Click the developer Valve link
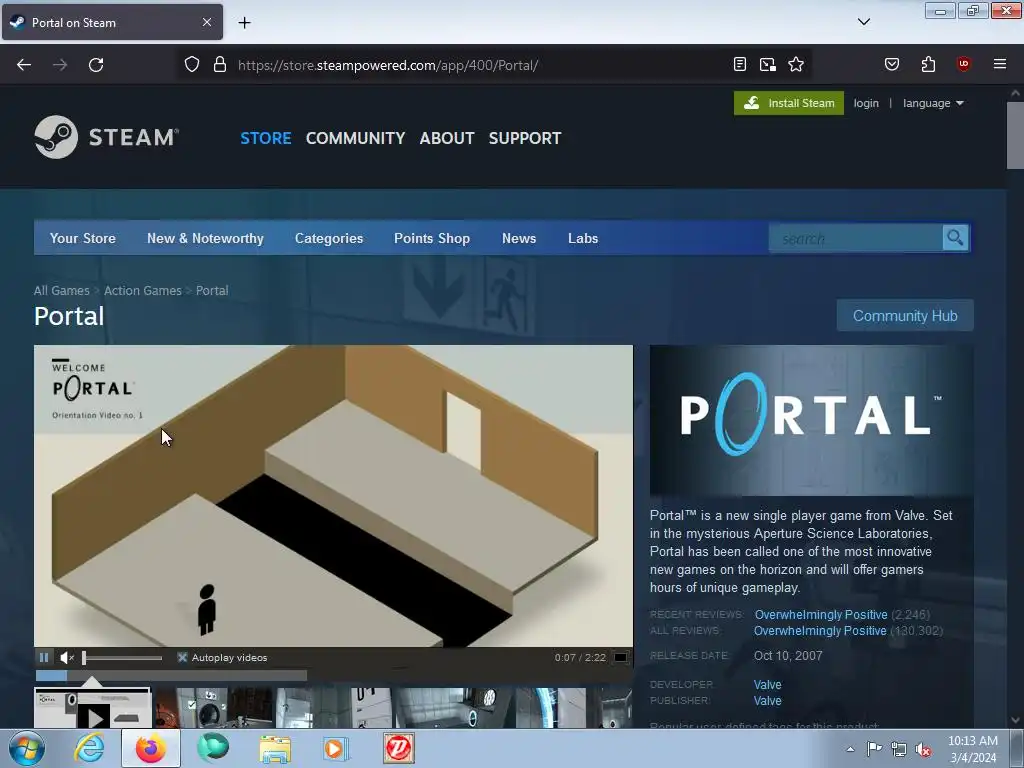 tap(767, 684)
